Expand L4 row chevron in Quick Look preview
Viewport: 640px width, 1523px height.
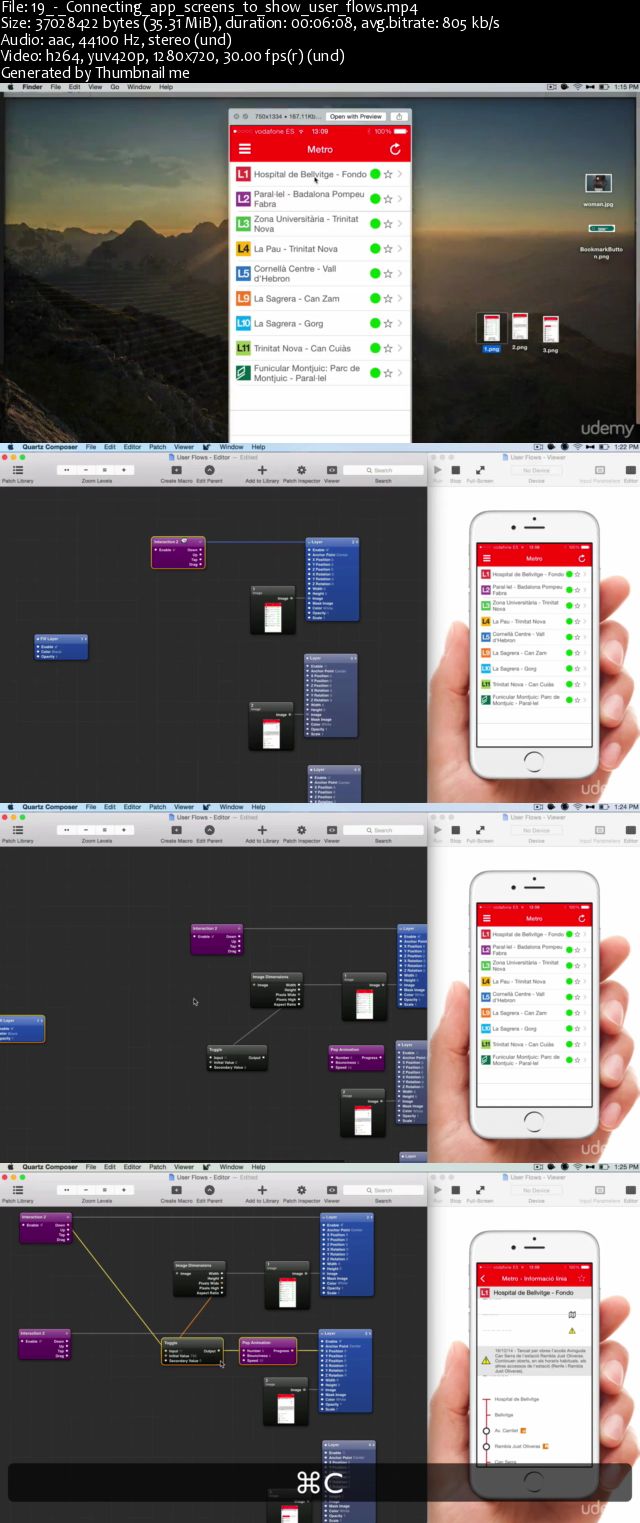pos(401,249)
